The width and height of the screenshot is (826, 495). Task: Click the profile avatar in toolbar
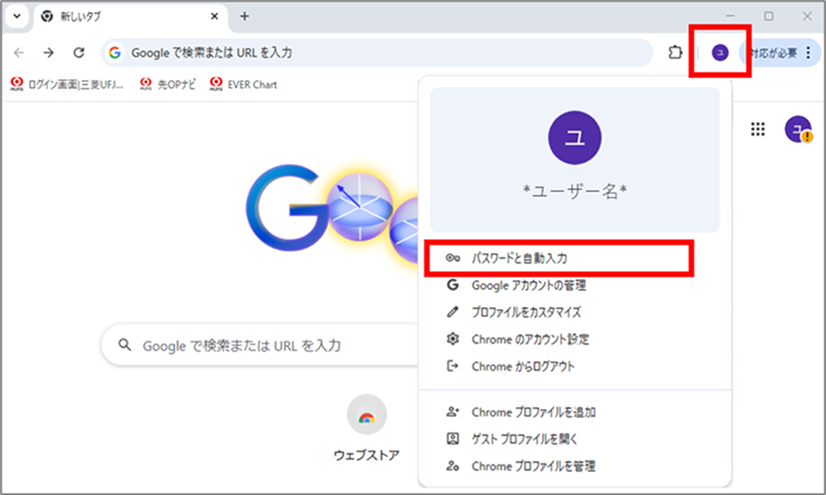(x=719, y=52)
